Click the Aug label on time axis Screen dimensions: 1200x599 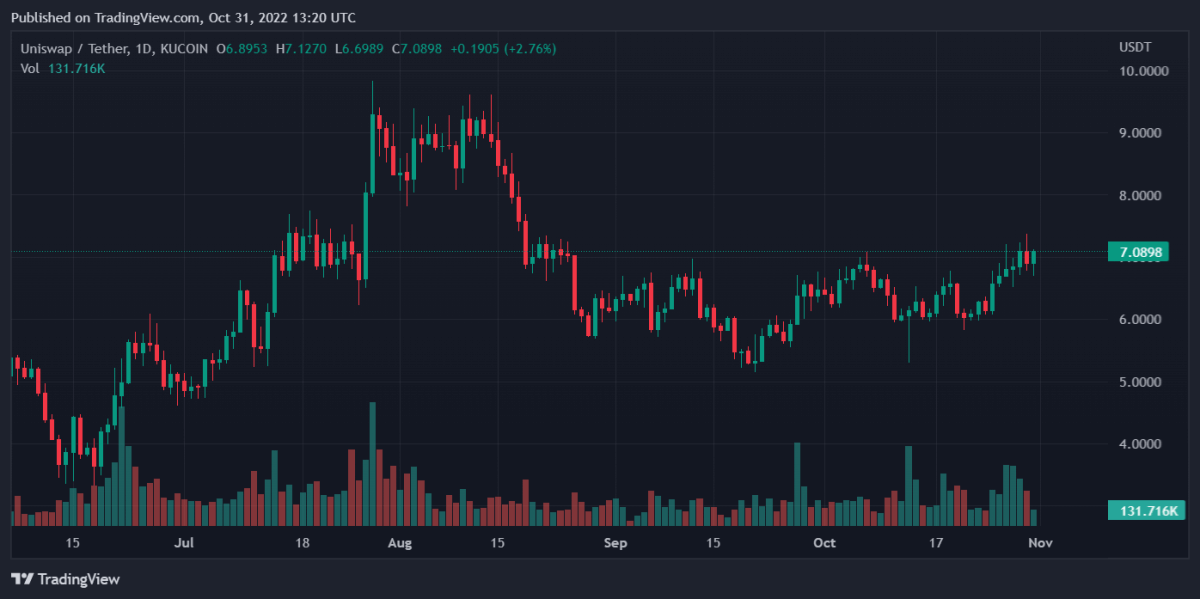click(399, 543)
